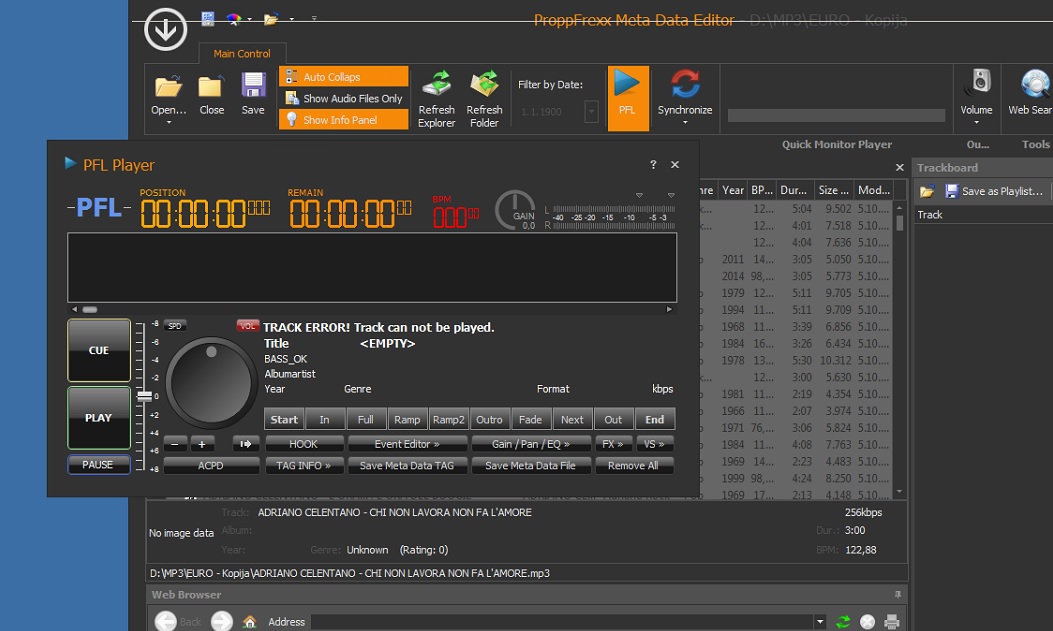Click the Save floppy disk icon

pos(253,86)
